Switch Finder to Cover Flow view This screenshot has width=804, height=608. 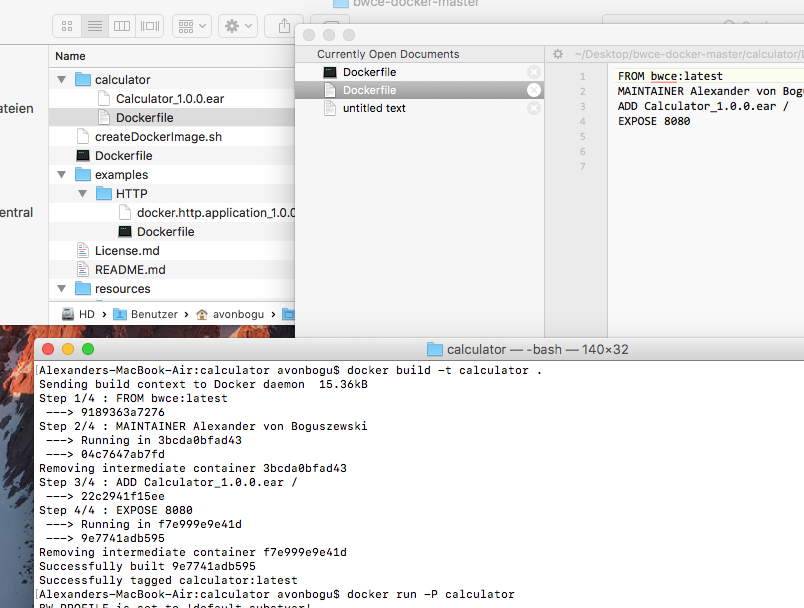pyautogui.click(x=149, y=25)
